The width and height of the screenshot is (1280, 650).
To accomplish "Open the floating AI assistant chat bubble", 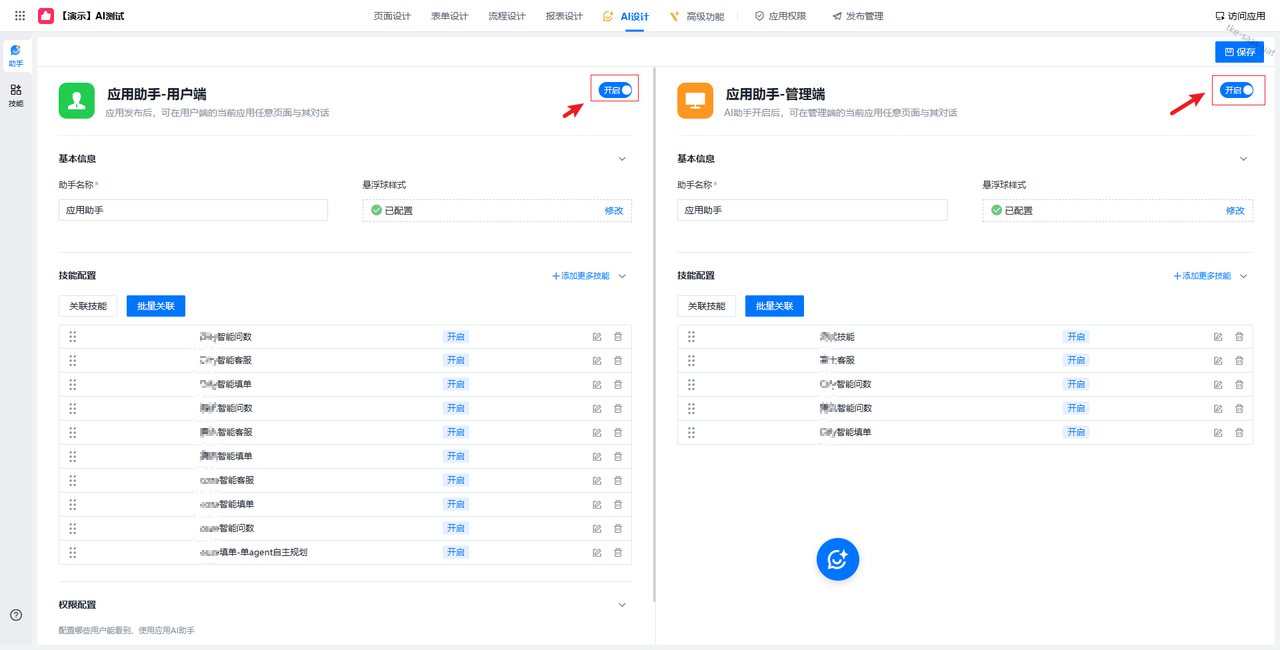I will (838, 559).
